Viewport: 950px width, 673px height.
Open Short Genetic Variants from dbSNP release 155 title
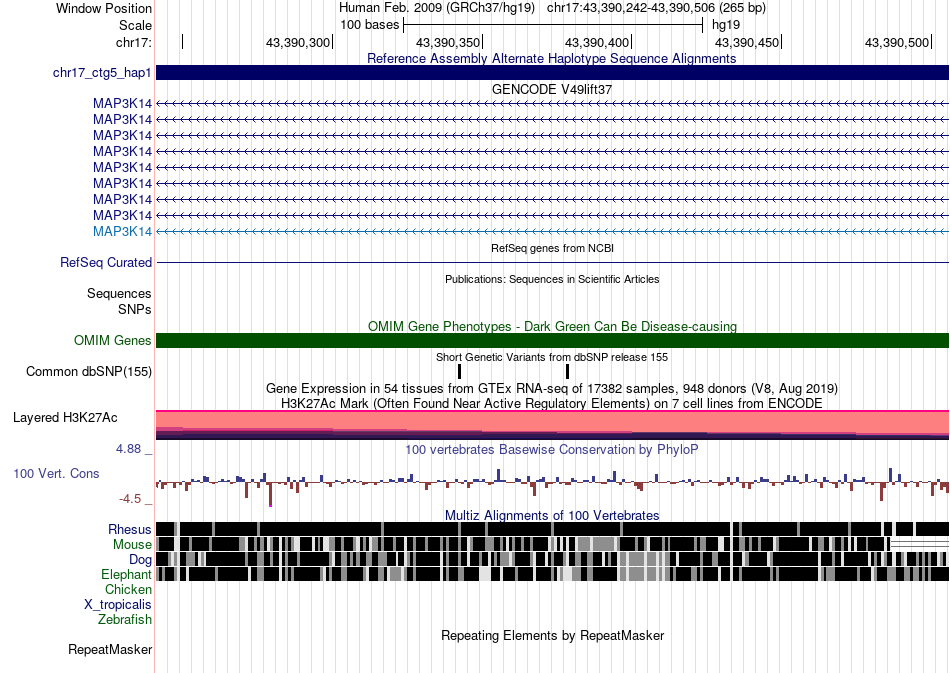tap(552, 357)
